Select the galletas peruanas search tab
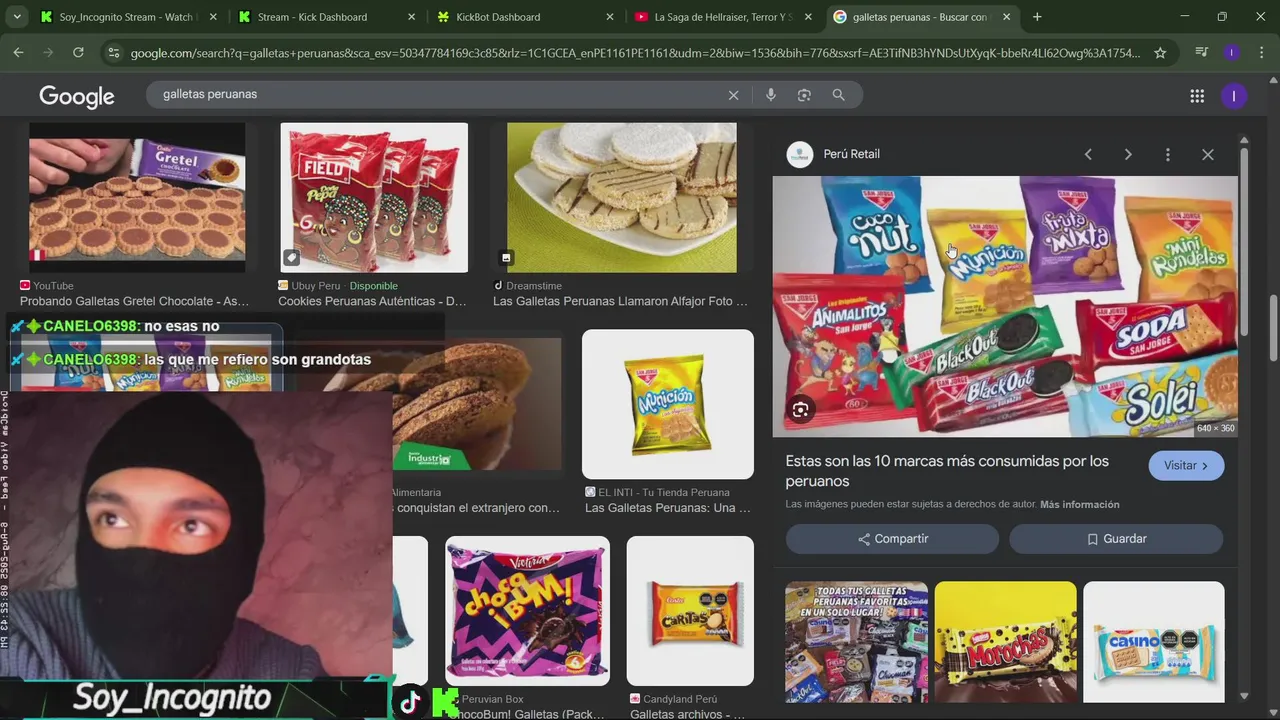This screenshot has height=720, width=1280. (x=920, y=17)
